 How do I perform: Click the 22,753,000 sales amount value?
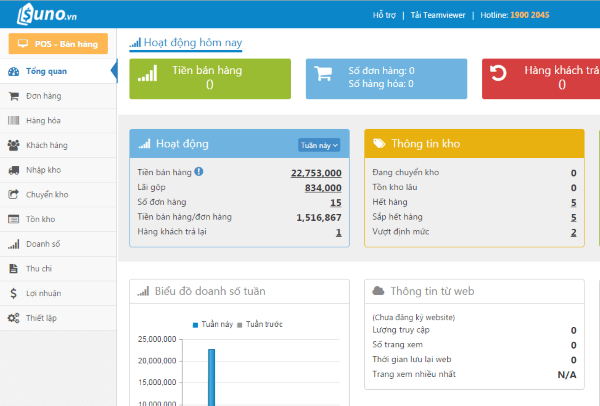[316, 173]
